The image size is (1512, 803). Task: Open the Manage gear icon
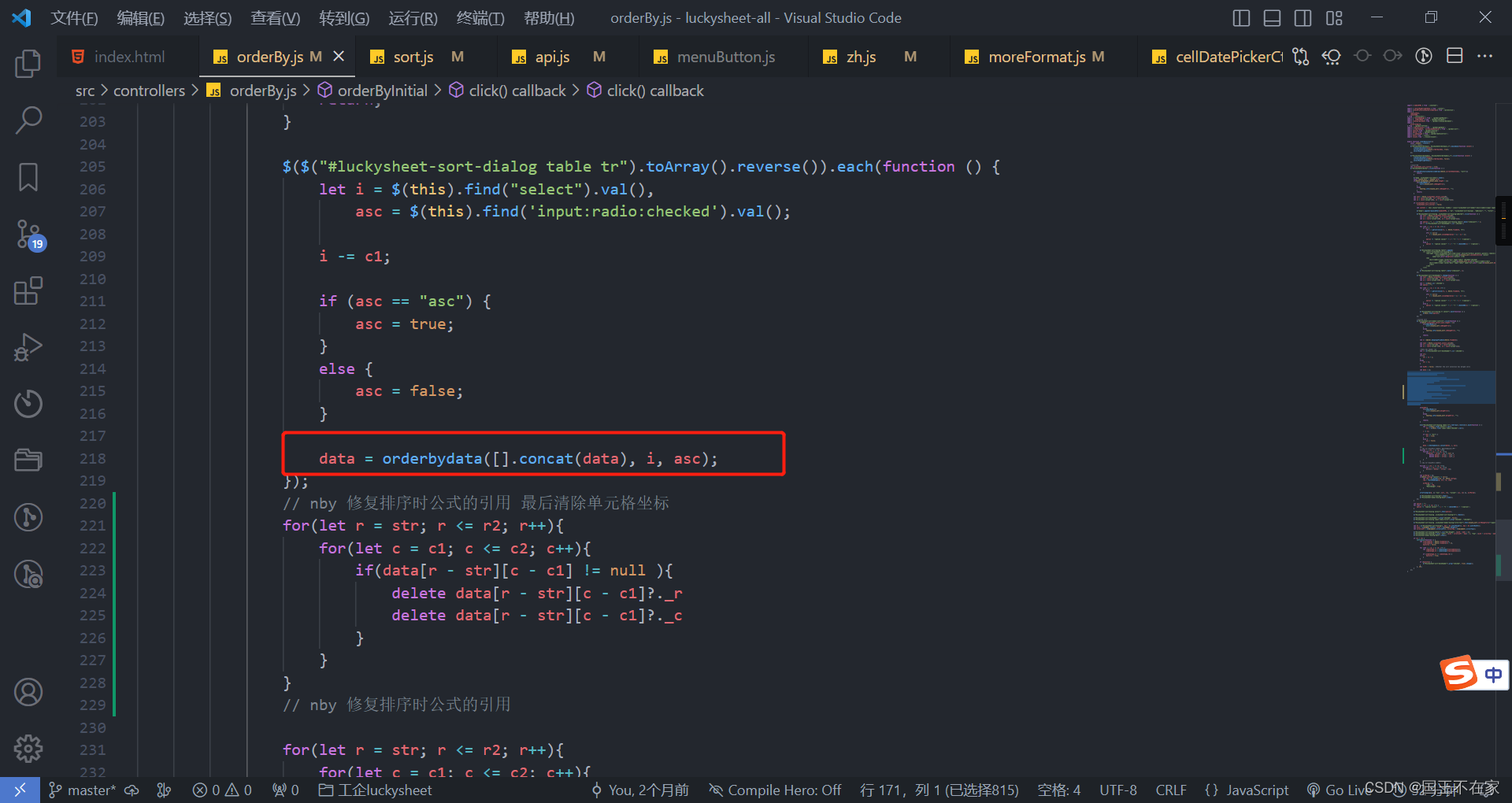[x=28, y=749]
